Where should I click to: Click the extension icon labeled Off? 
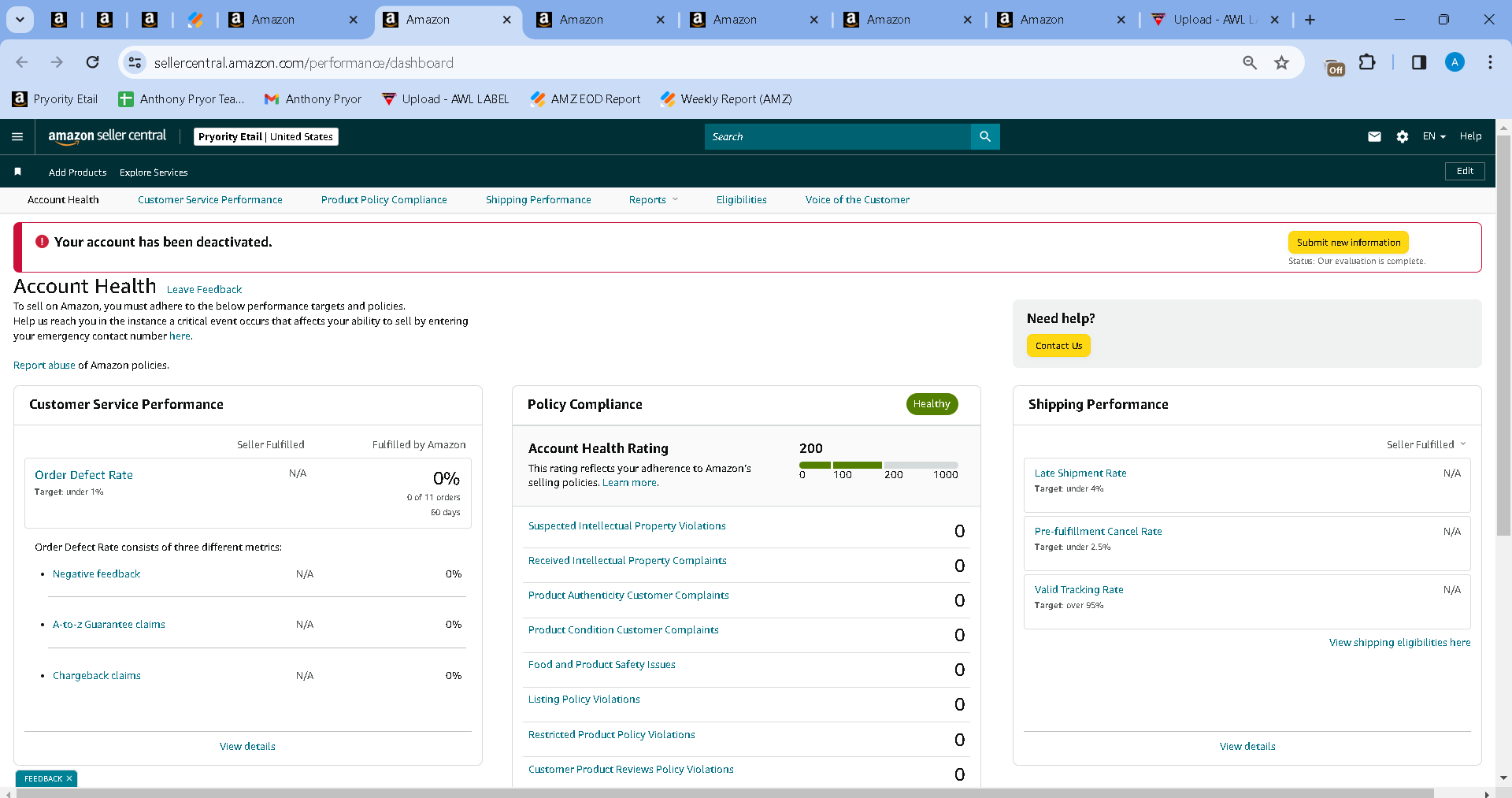point(1335,68)
